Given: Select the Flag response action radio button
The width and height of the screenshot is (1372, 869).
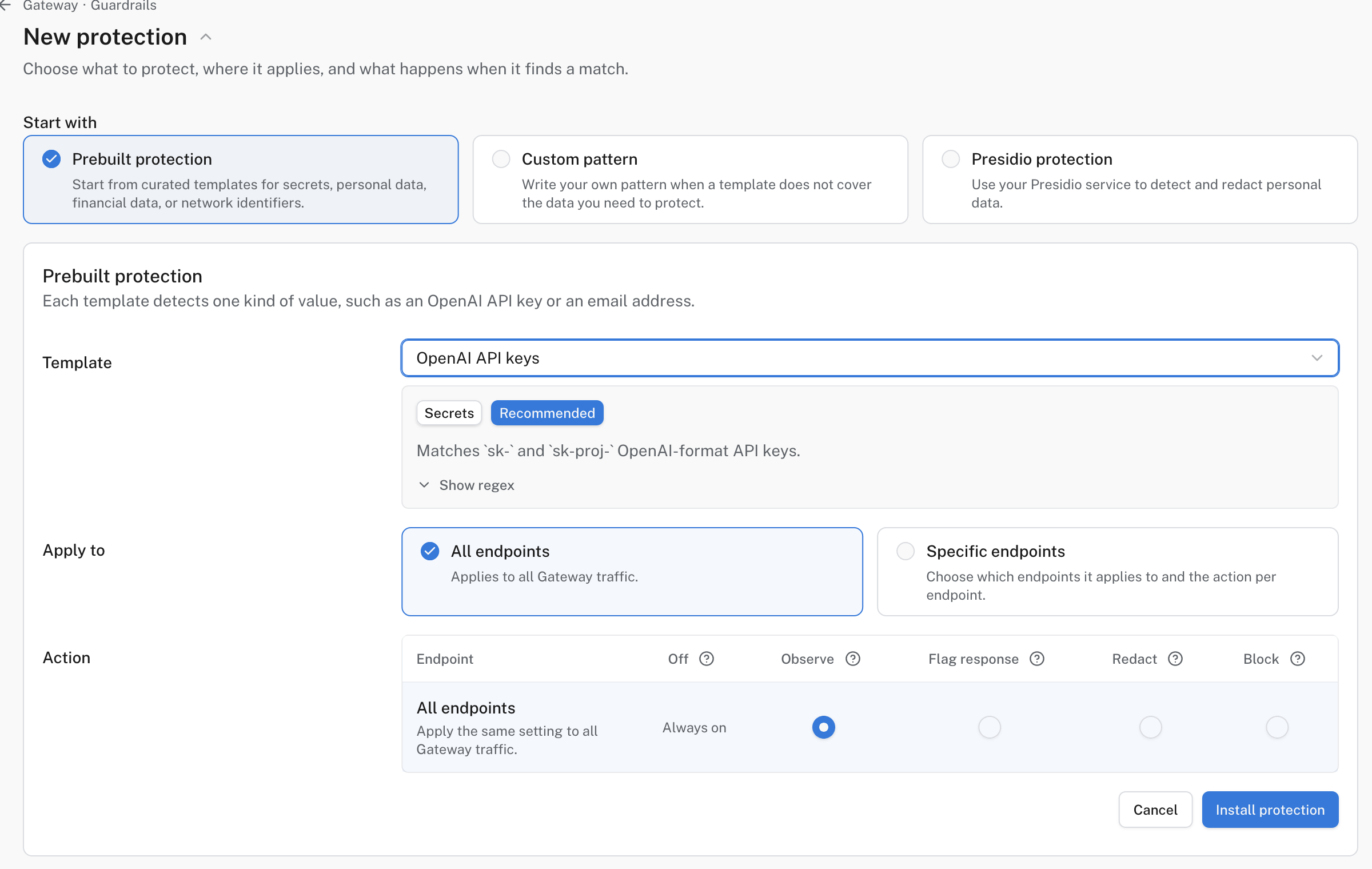Looking at the screenshot, I should pyautogui.click(x=990, y=727).
